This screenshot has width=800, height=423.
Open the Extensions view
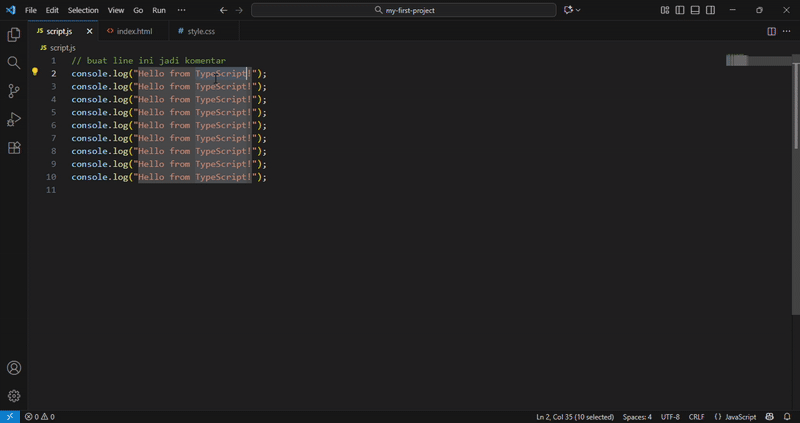[x=14, y=148]
